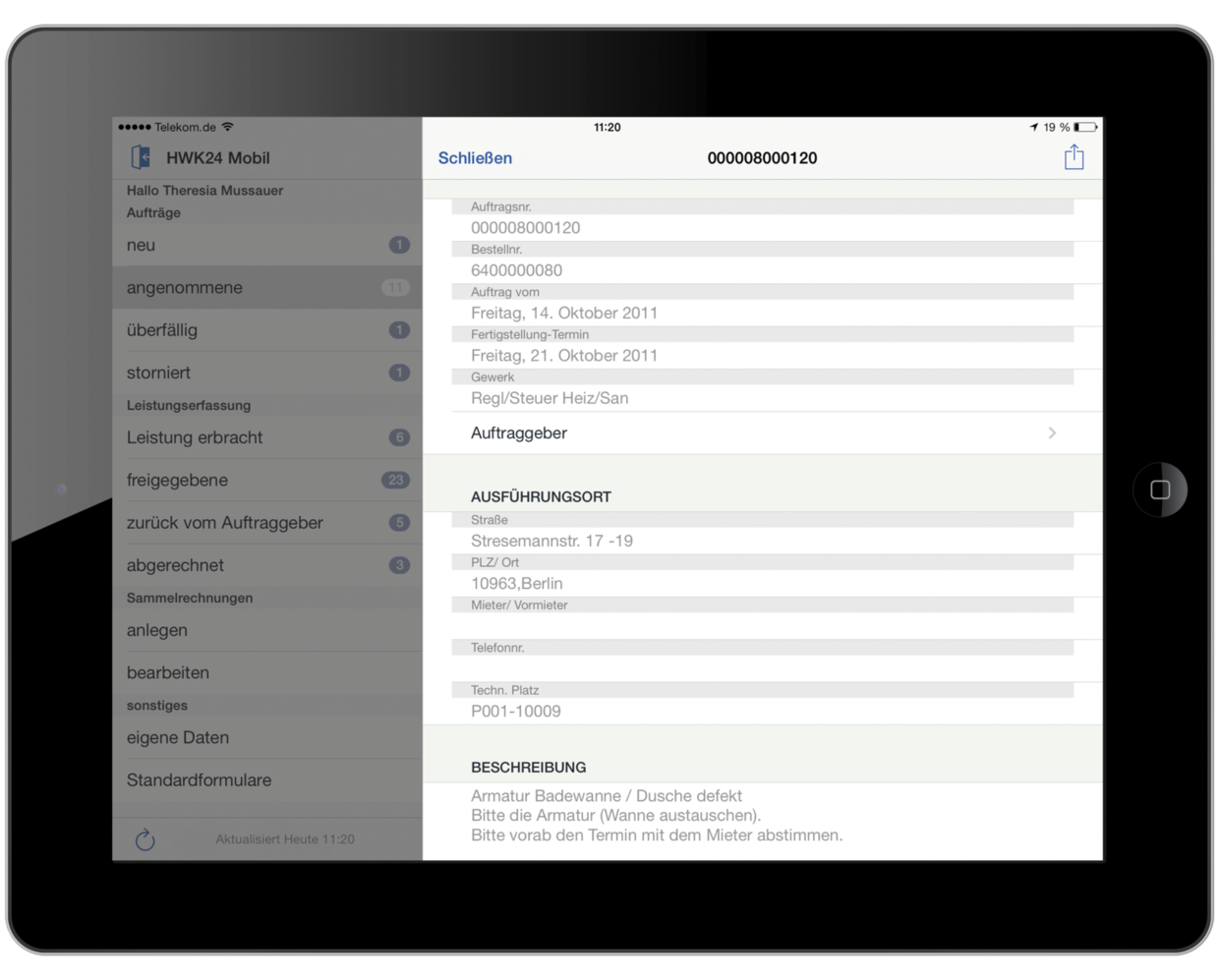Open 'eigene Daten'

[x=267, y=737]
